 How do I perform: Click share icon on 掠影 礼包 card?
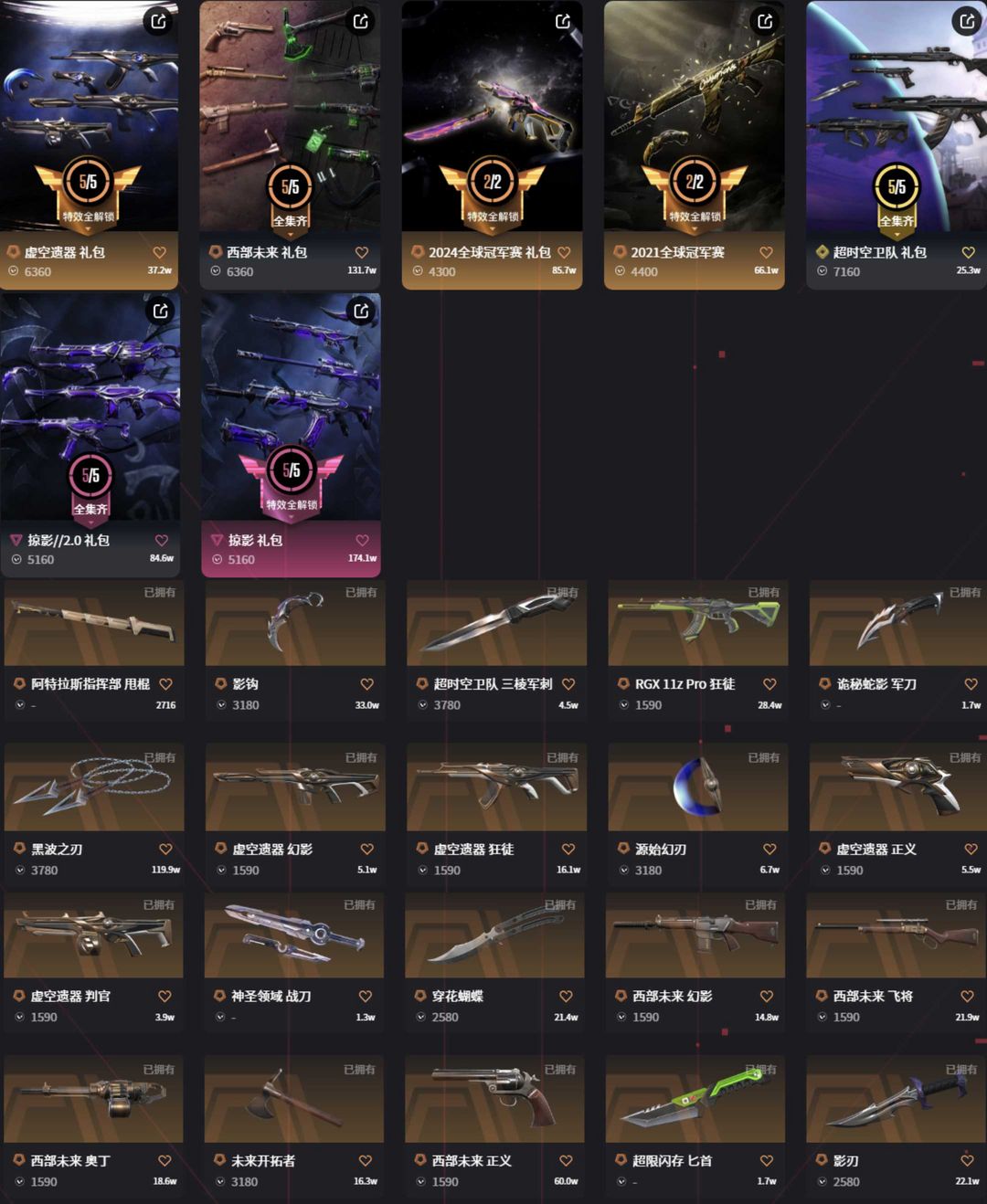(361, 312)
